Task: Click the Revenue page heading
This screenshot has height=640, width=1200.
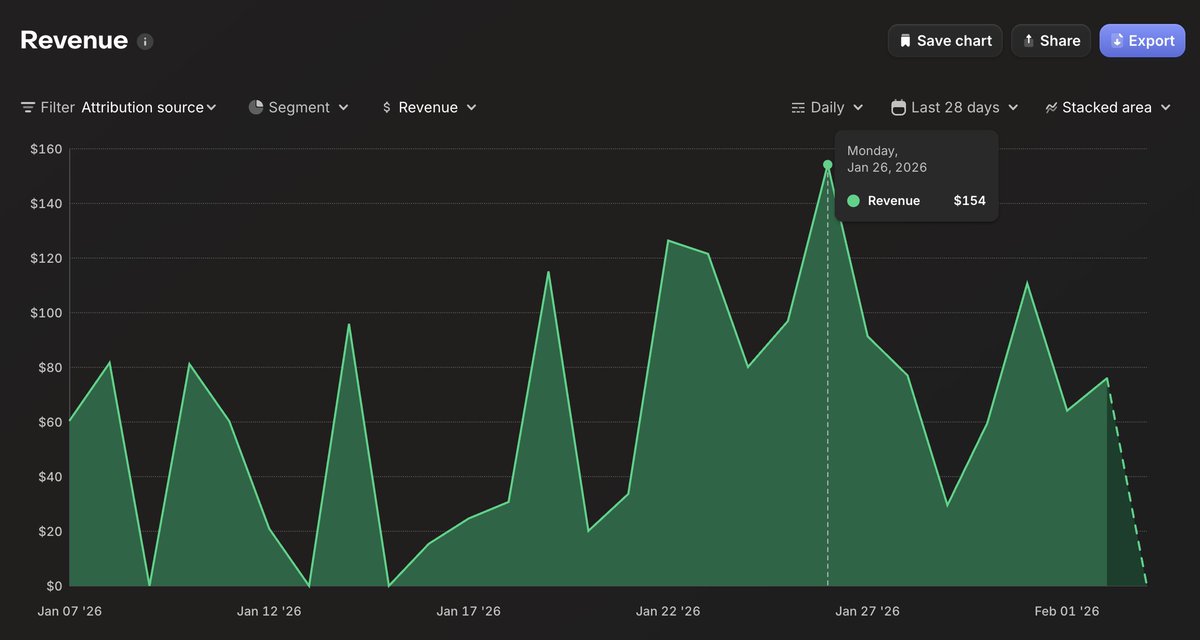Action: (74, 40)
